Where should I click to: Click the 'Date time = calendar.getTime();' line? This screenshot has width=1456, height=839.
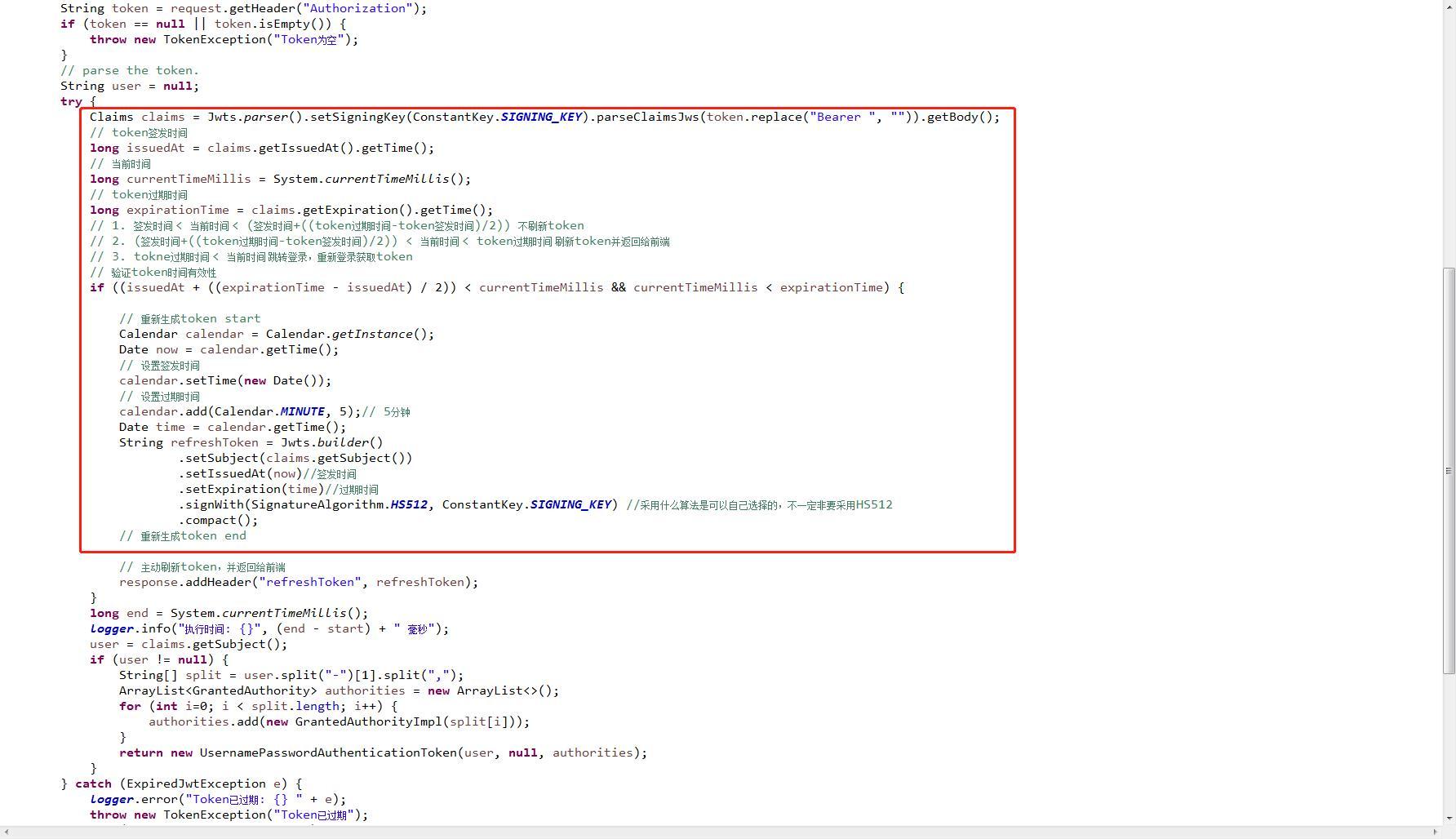click(x=233, y=427)
